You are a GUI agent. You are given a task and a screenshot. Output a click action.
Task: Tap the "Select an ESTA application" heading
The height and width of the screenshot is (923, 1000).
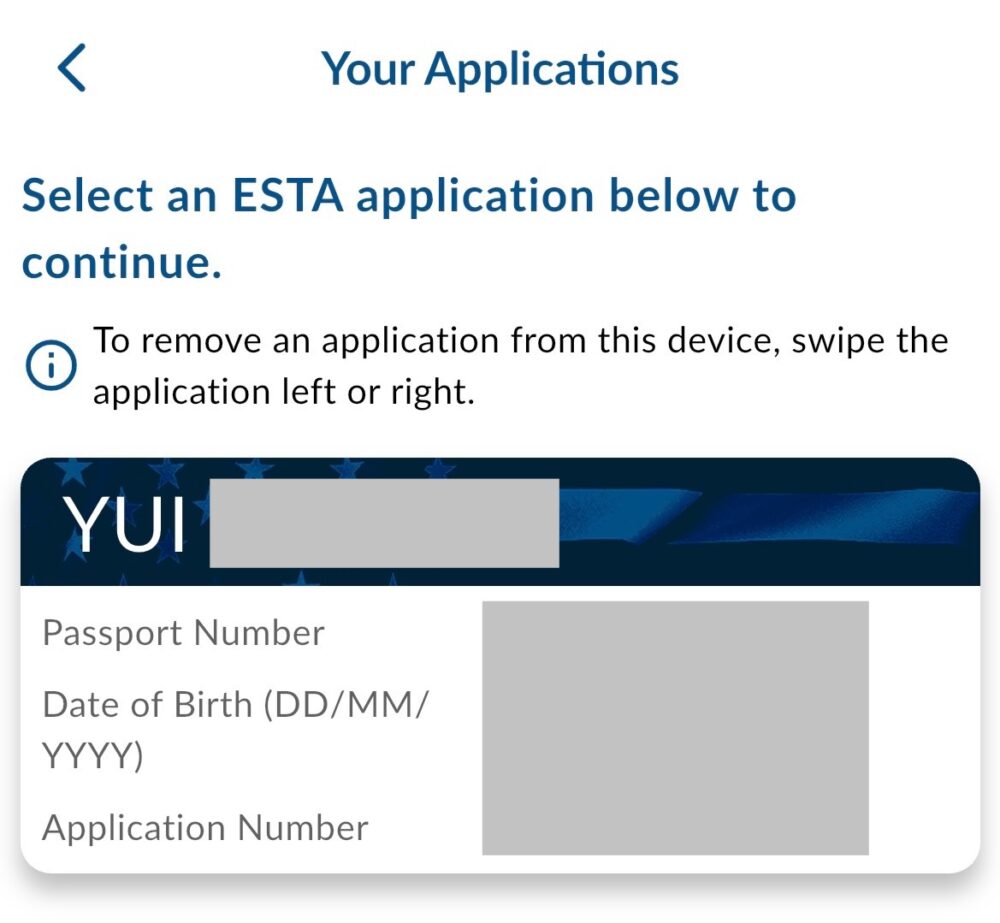pyautogui.click(x=408, y=195)
